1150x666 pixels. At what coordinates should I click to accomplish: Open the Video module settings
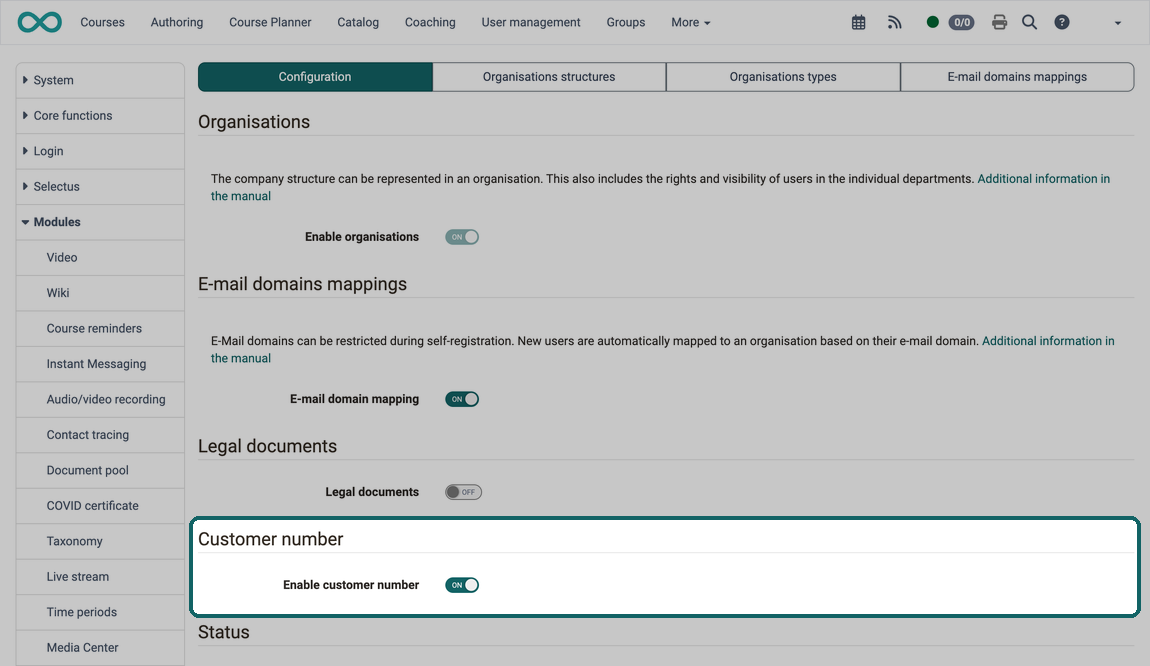[100, 257]
